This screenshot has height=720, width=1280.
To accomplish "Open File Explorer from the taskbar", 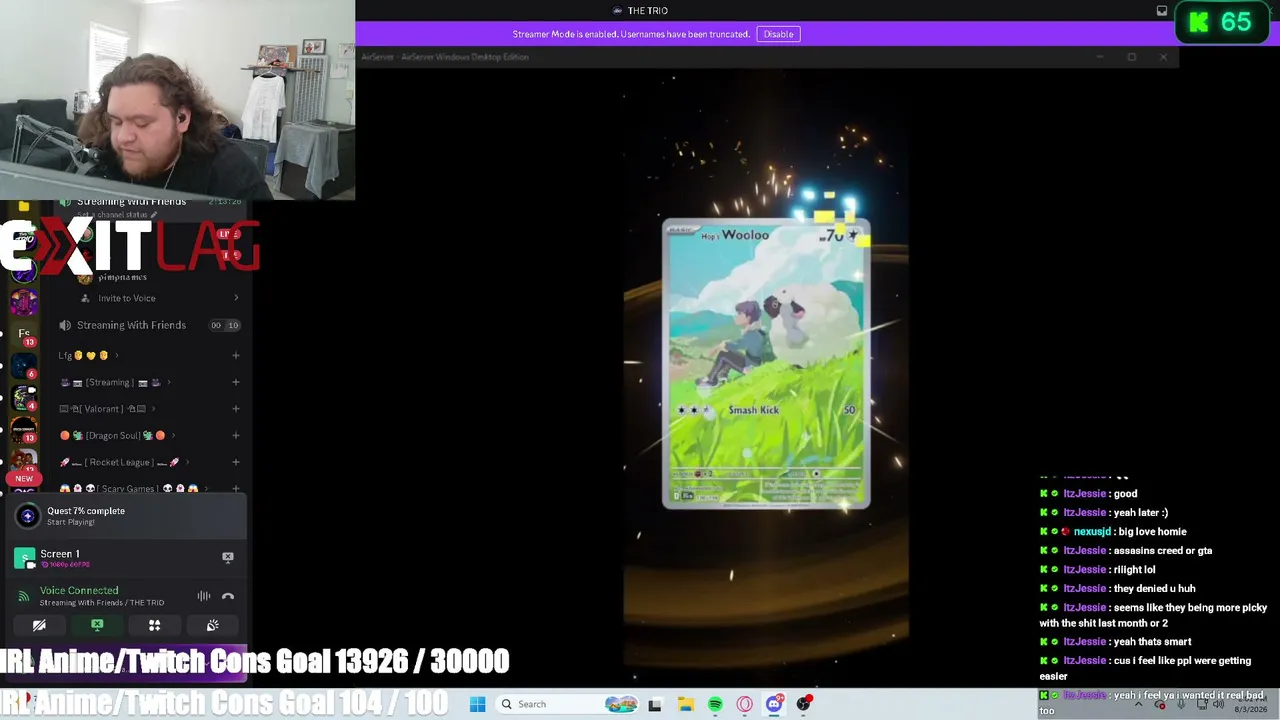I will coord(685,704).
